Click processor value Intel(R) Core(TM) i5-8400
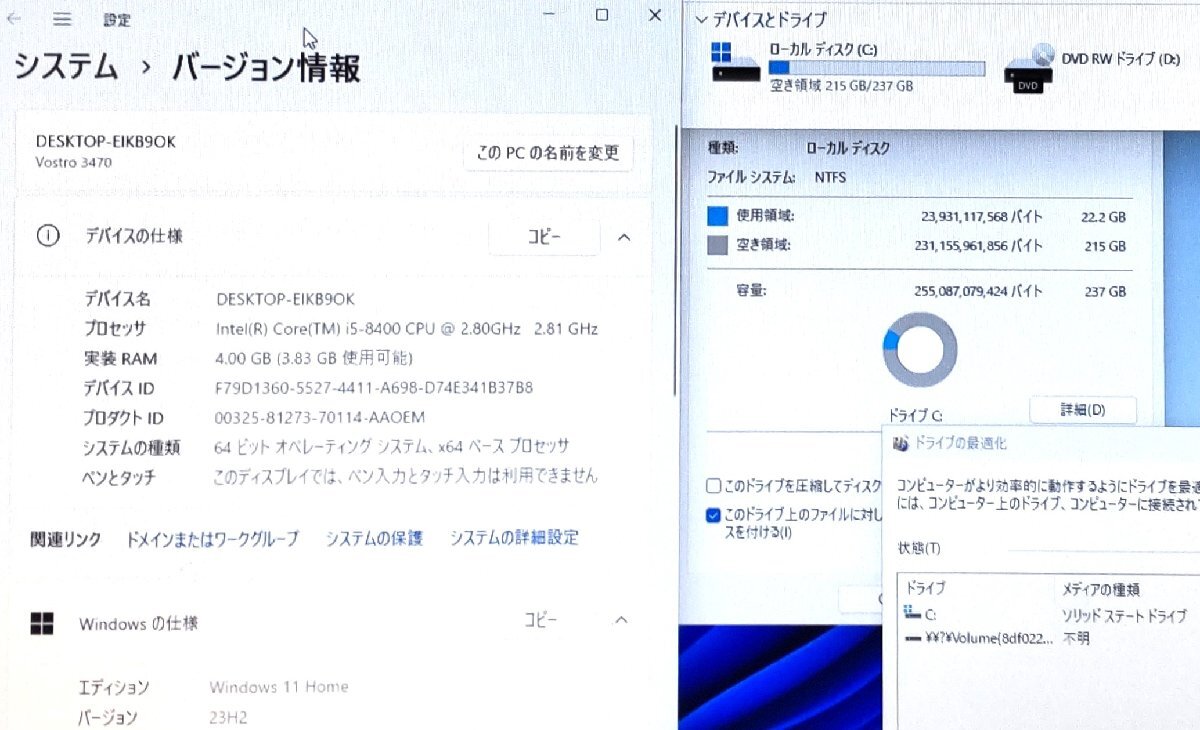1200x730 pixels. (407, 328)
